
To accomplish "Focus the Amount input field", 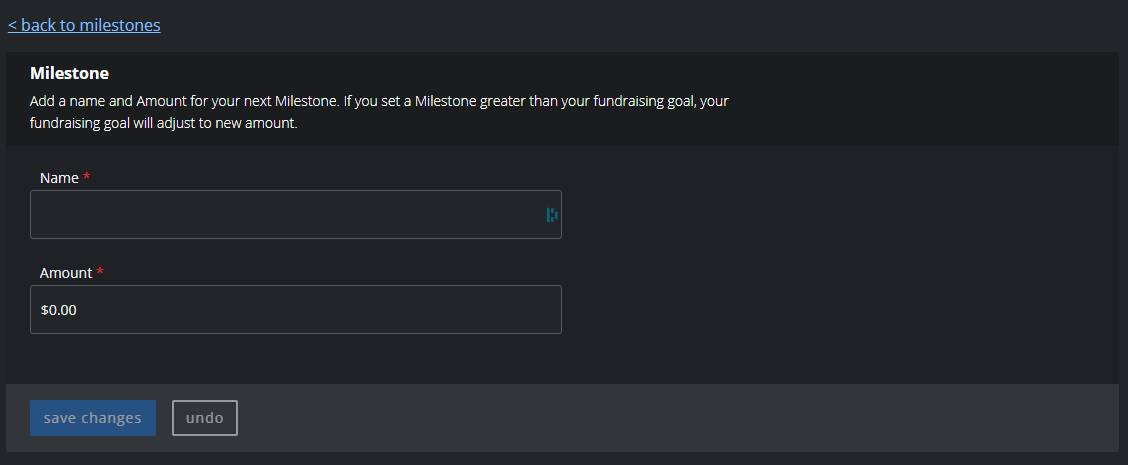I will click(296, 310).
